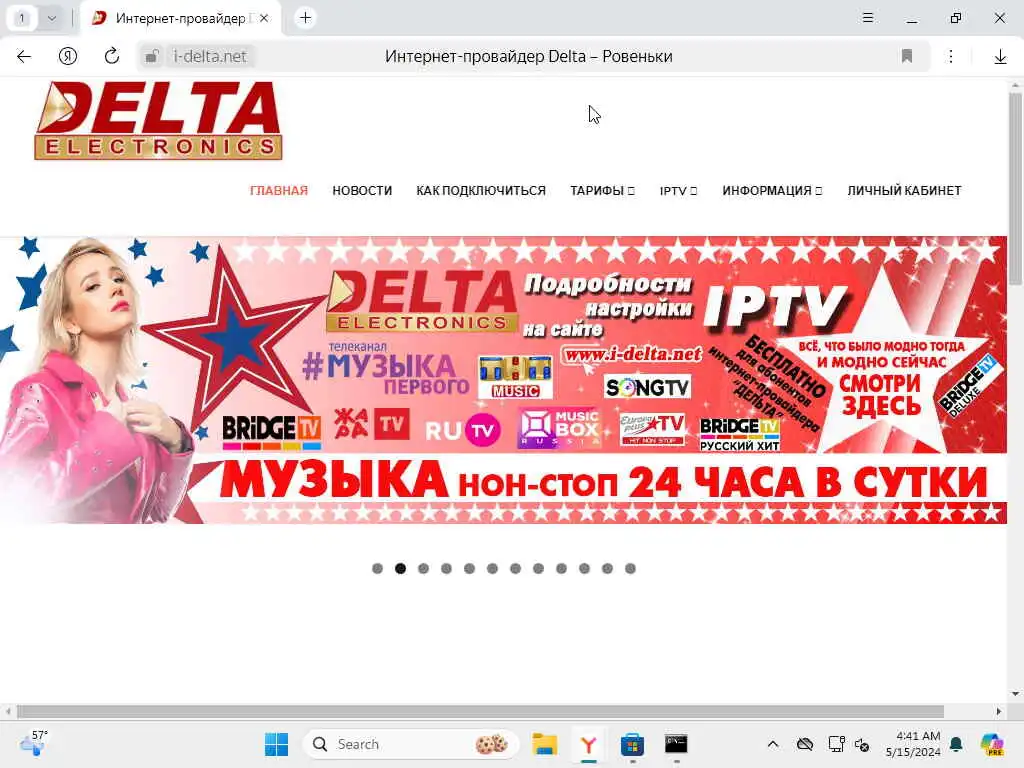The image size is (1024, 768).
Task: Click the horizontal scrollbar left arrow
Action: tap(8, 711)
